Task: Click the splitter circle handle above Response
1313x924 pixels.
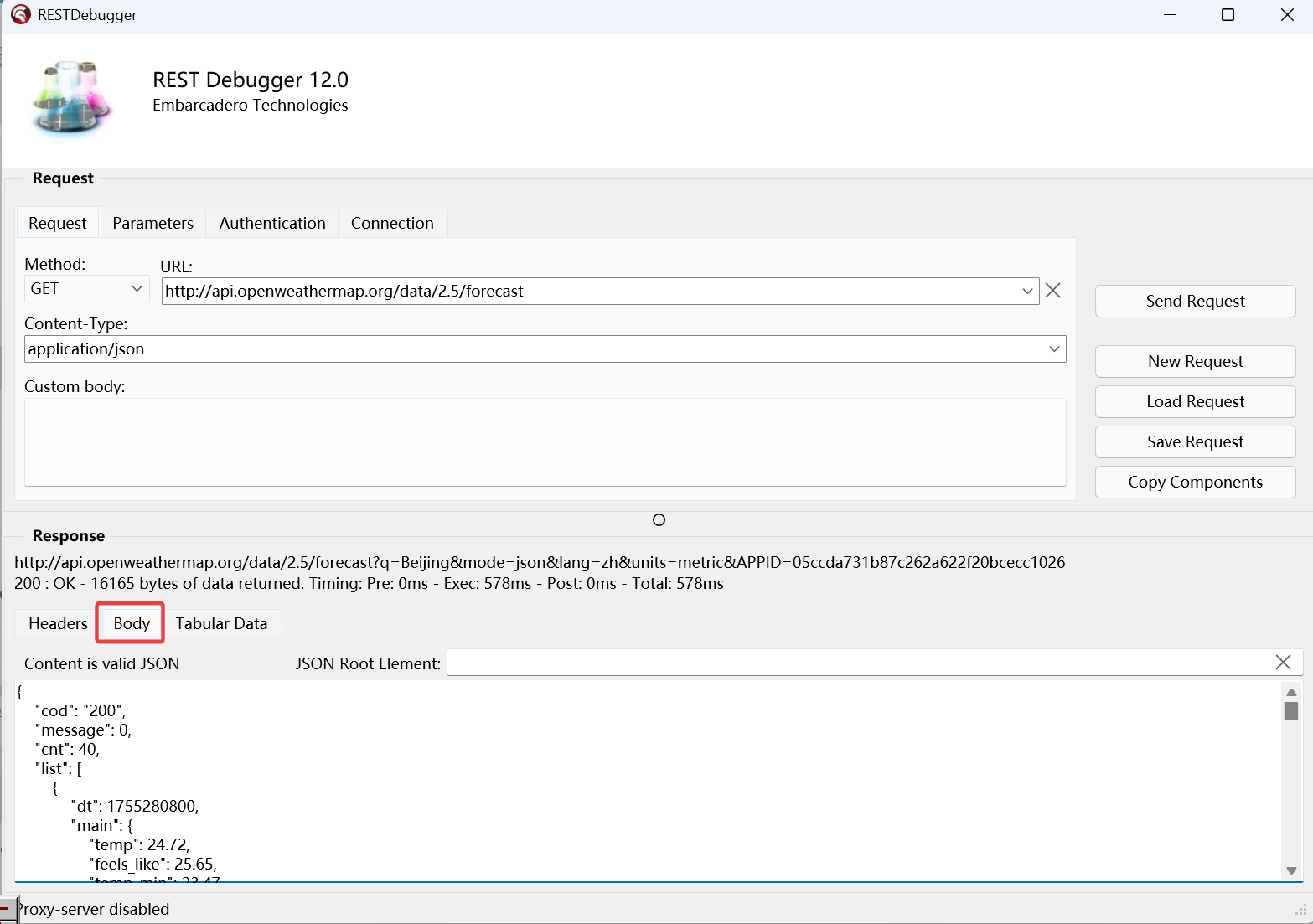Action: 659,520
